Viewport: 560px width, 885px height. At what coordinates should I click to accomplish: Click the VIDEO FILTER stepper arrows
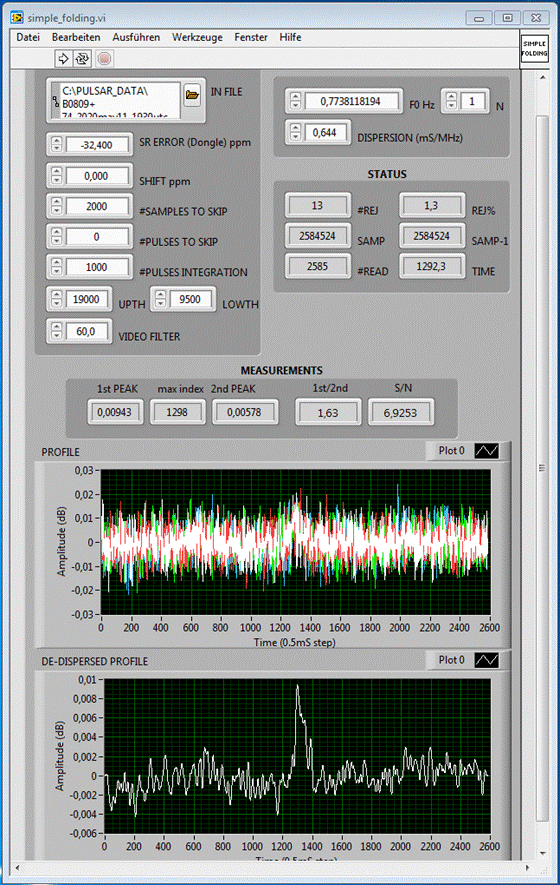[x=56, y=331]
